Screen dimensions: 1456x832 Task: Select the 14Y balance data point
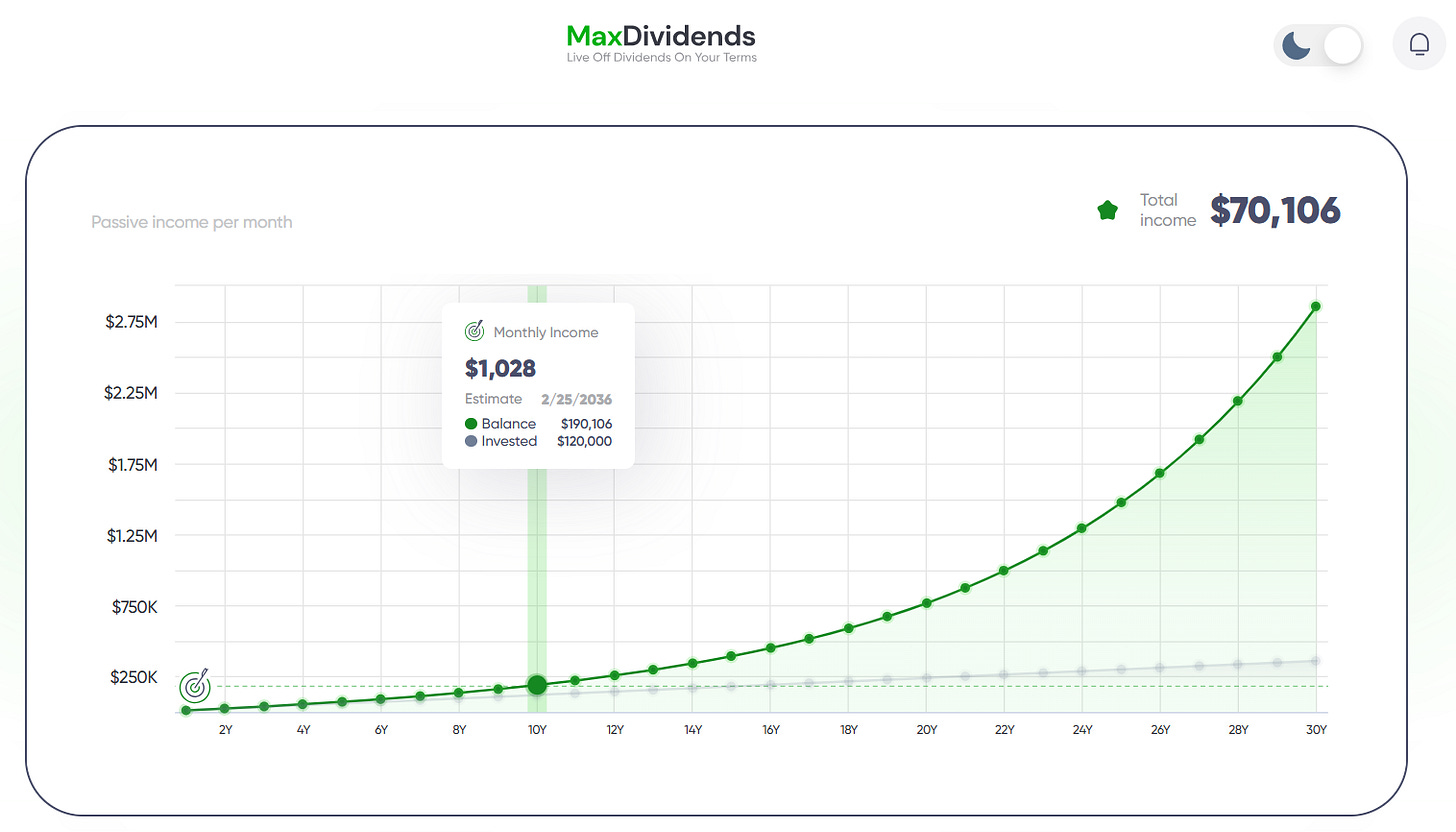pyautogui.click(x=693, y=663)
